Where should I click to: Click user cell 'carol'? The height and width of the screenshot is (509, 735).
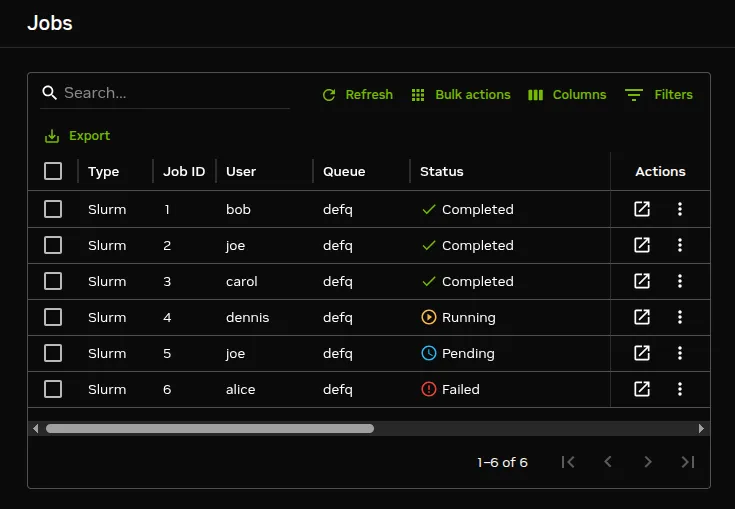[x=241, y=282]
